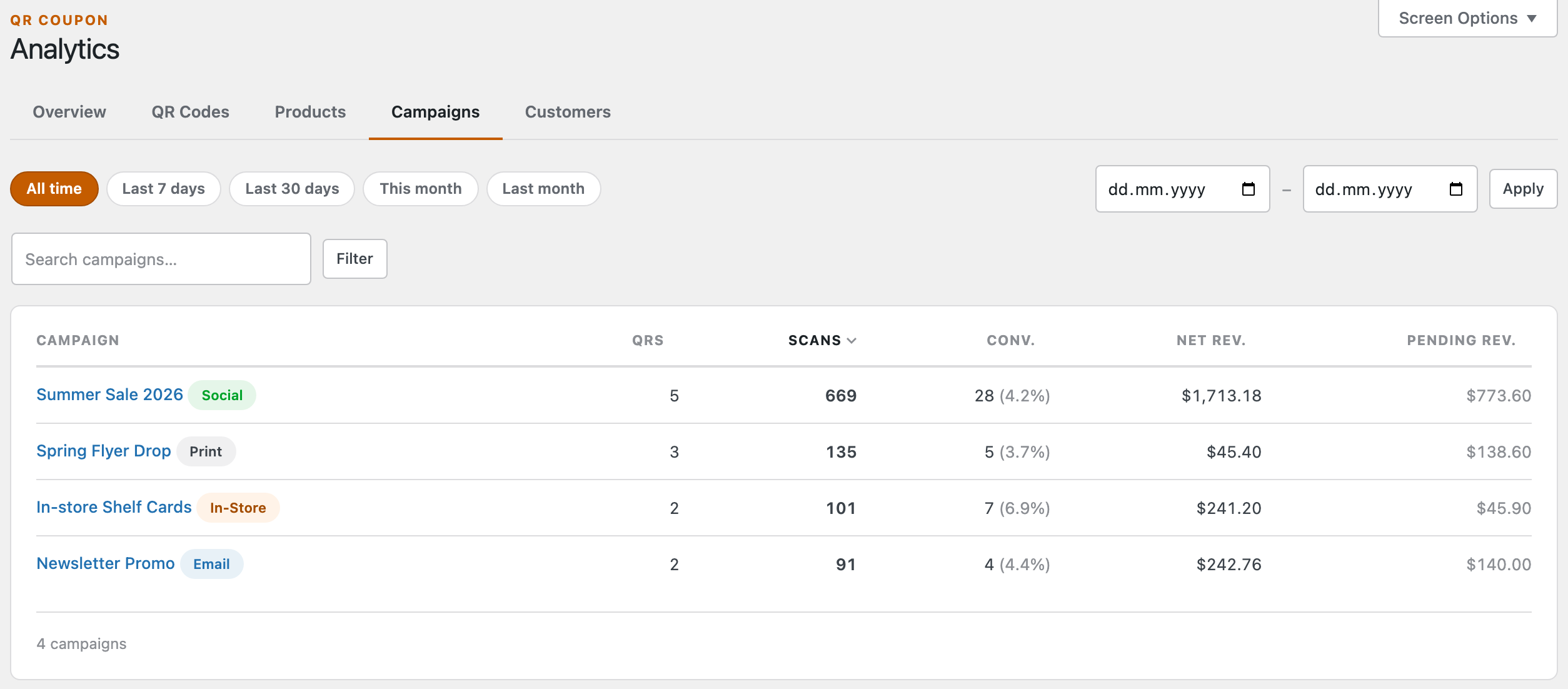Click the Pending Rev. column header
1568x689 pixels.
1461,340
